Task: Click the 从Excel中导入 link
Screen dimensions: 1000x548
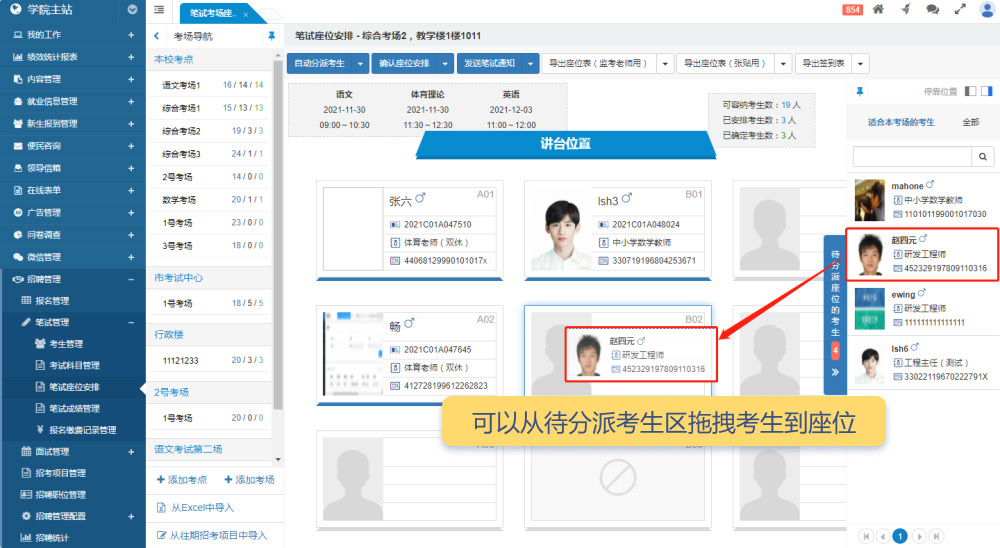Action: (x=204, y=508)
